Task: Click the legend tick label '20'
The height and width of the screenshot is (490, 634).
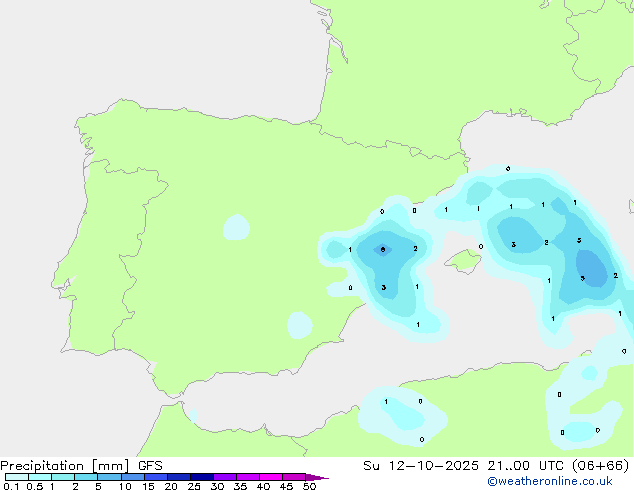Action: coord(171,486)
